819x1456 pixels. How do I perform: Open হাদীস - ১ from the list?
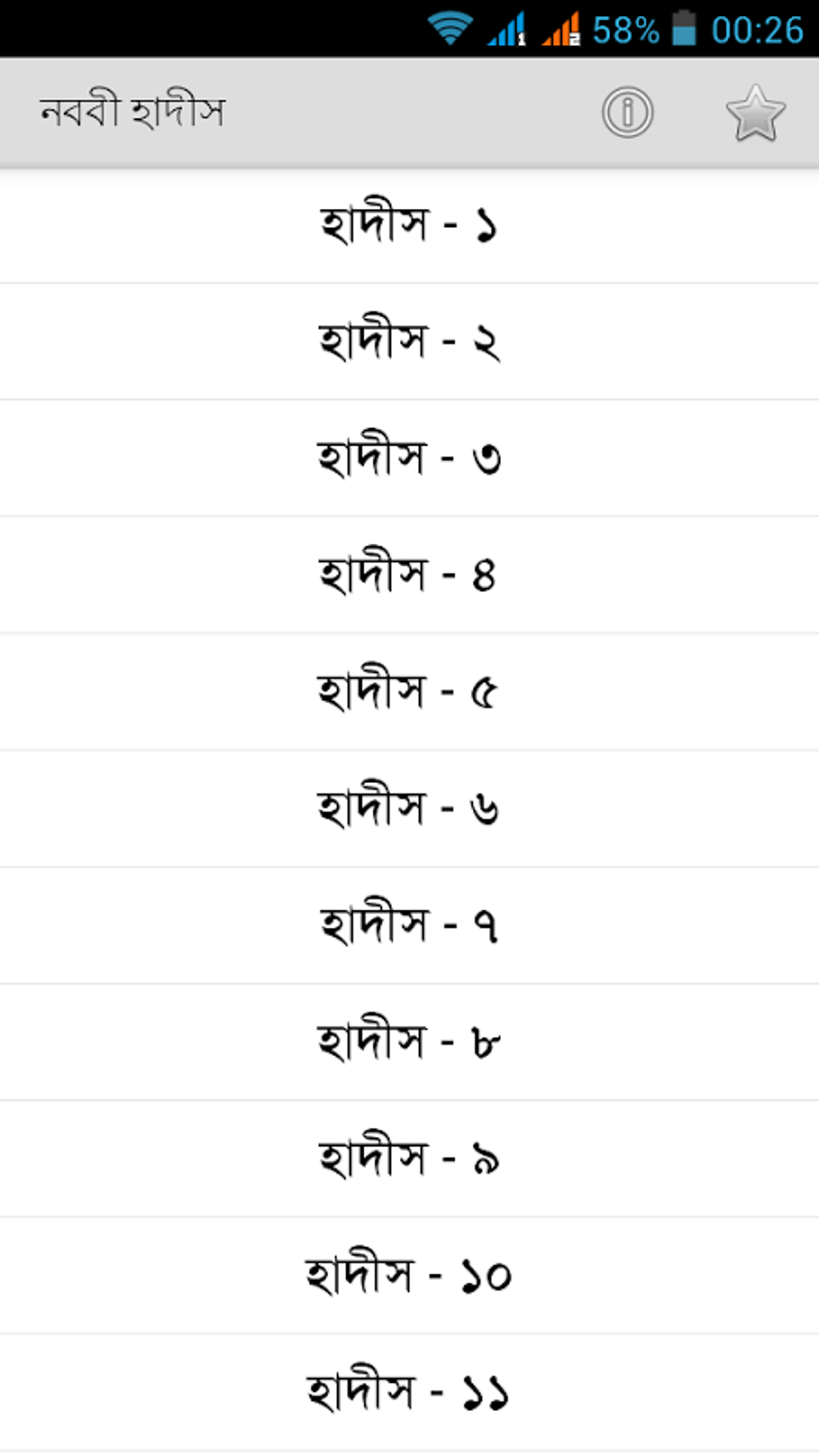pos(409,226)
